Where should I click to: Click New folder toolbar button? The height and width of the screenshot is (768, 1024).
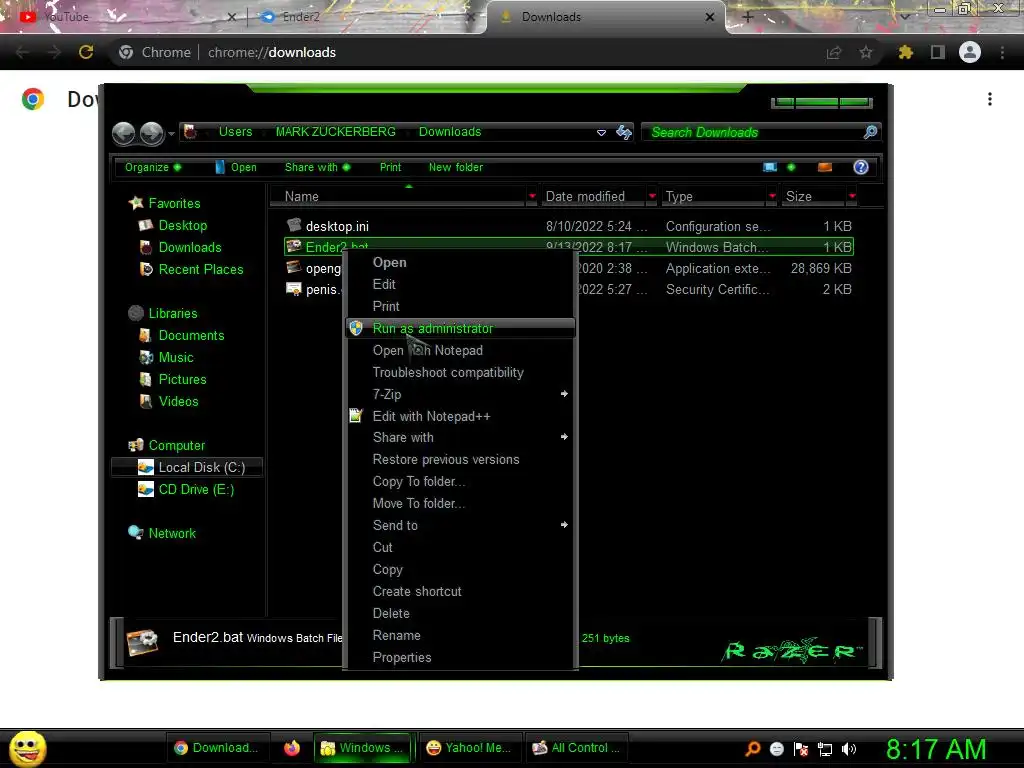coord(455,167)
